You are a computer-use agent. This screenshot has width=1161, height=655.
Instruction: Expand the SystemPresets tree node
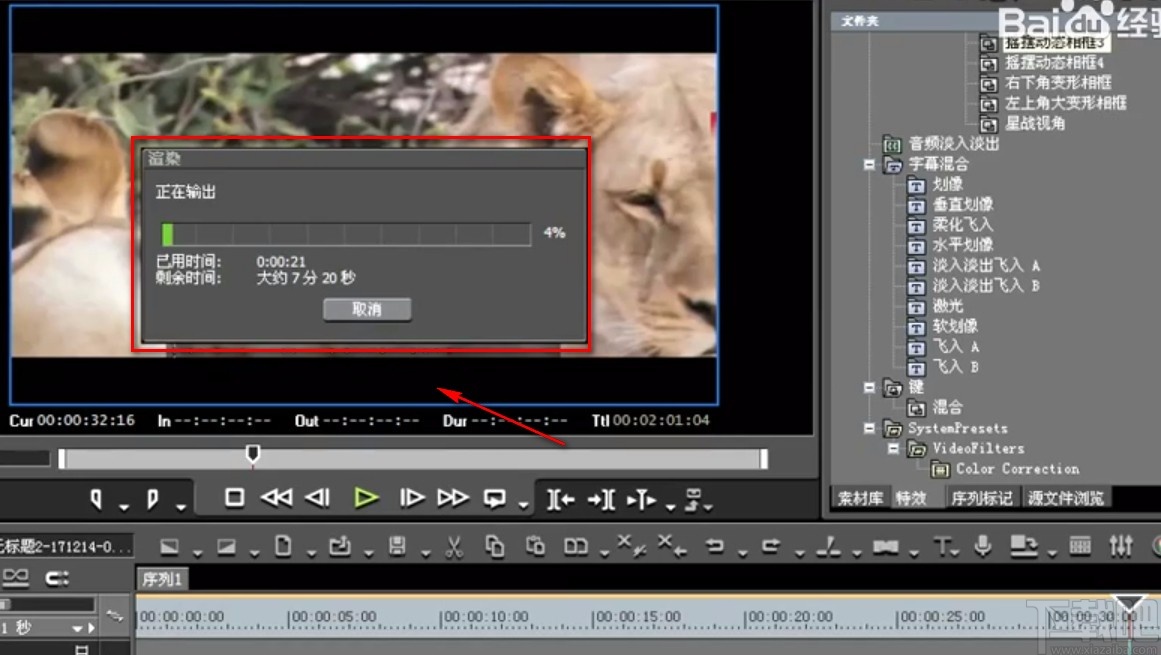click(869, 428)
